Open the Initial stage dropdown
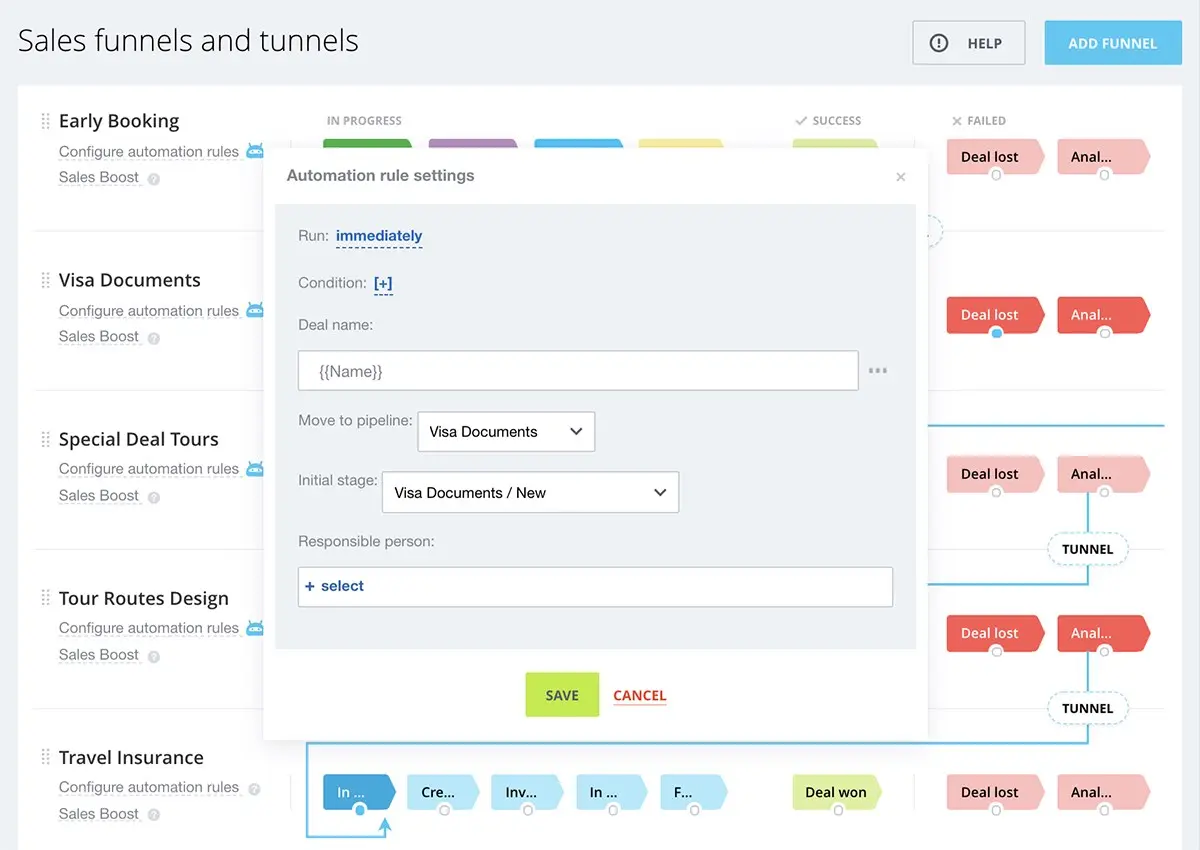This screenshot has height=850, width=1200. pyautogui.click(x=530, y=493)
